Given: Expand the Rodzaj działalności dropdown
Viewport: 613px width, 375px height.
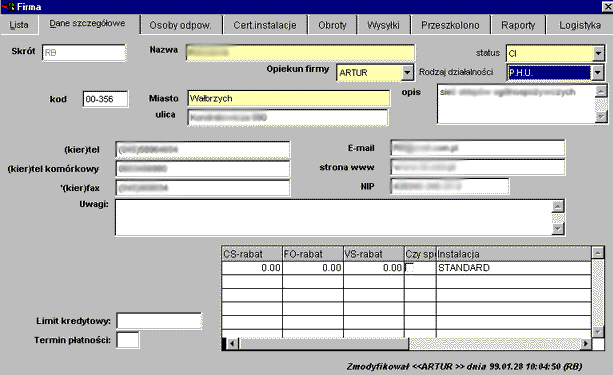Looking at the screenshot, I should [597, 73].
